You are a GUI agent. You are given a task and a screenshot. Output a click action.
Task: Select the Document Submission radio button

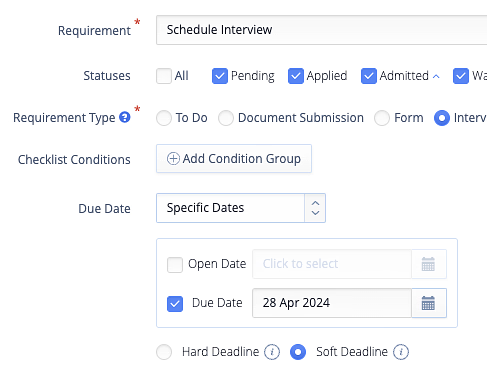(226, 118)
